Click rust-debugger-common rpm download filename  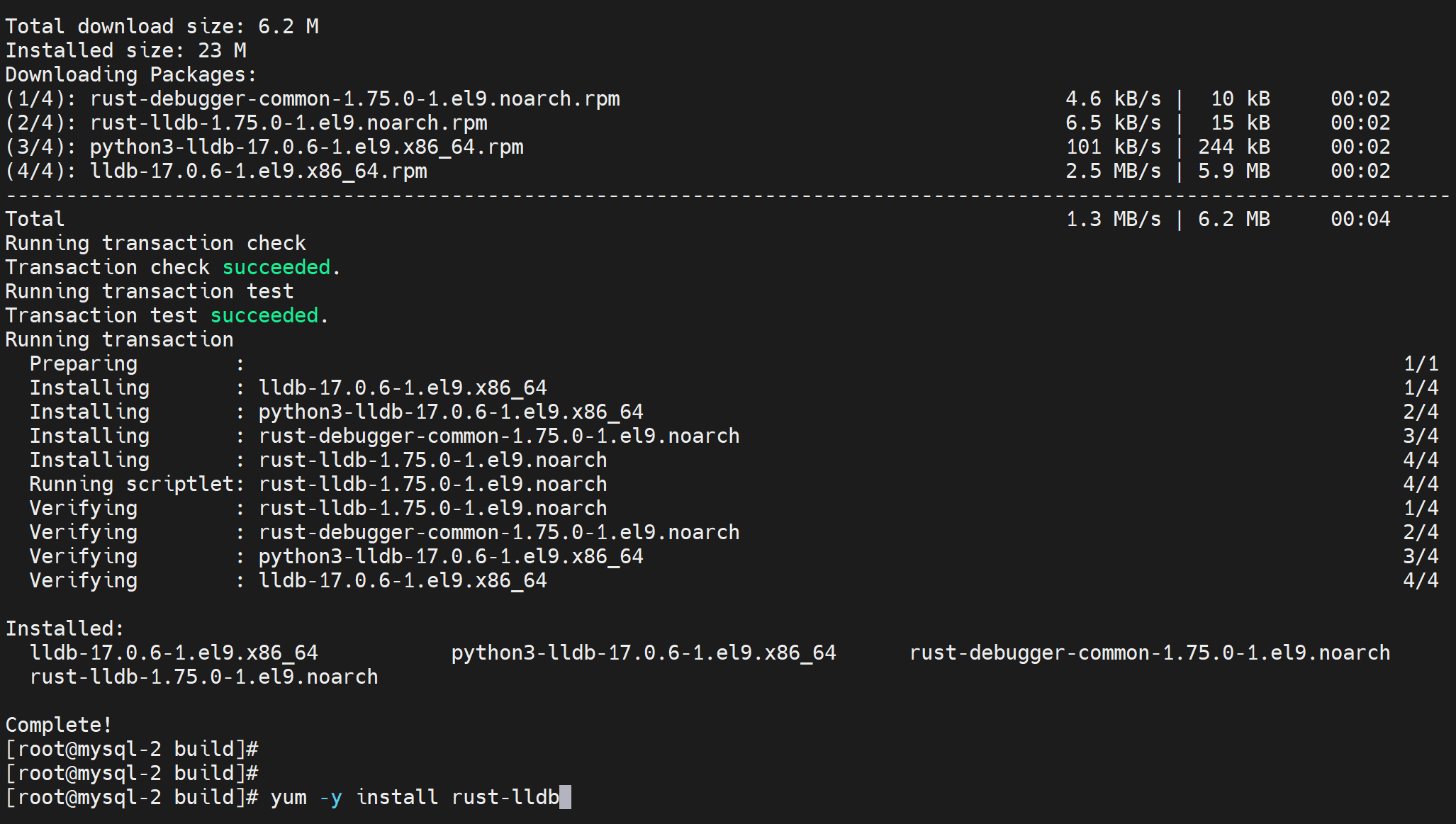coord(354,98)
